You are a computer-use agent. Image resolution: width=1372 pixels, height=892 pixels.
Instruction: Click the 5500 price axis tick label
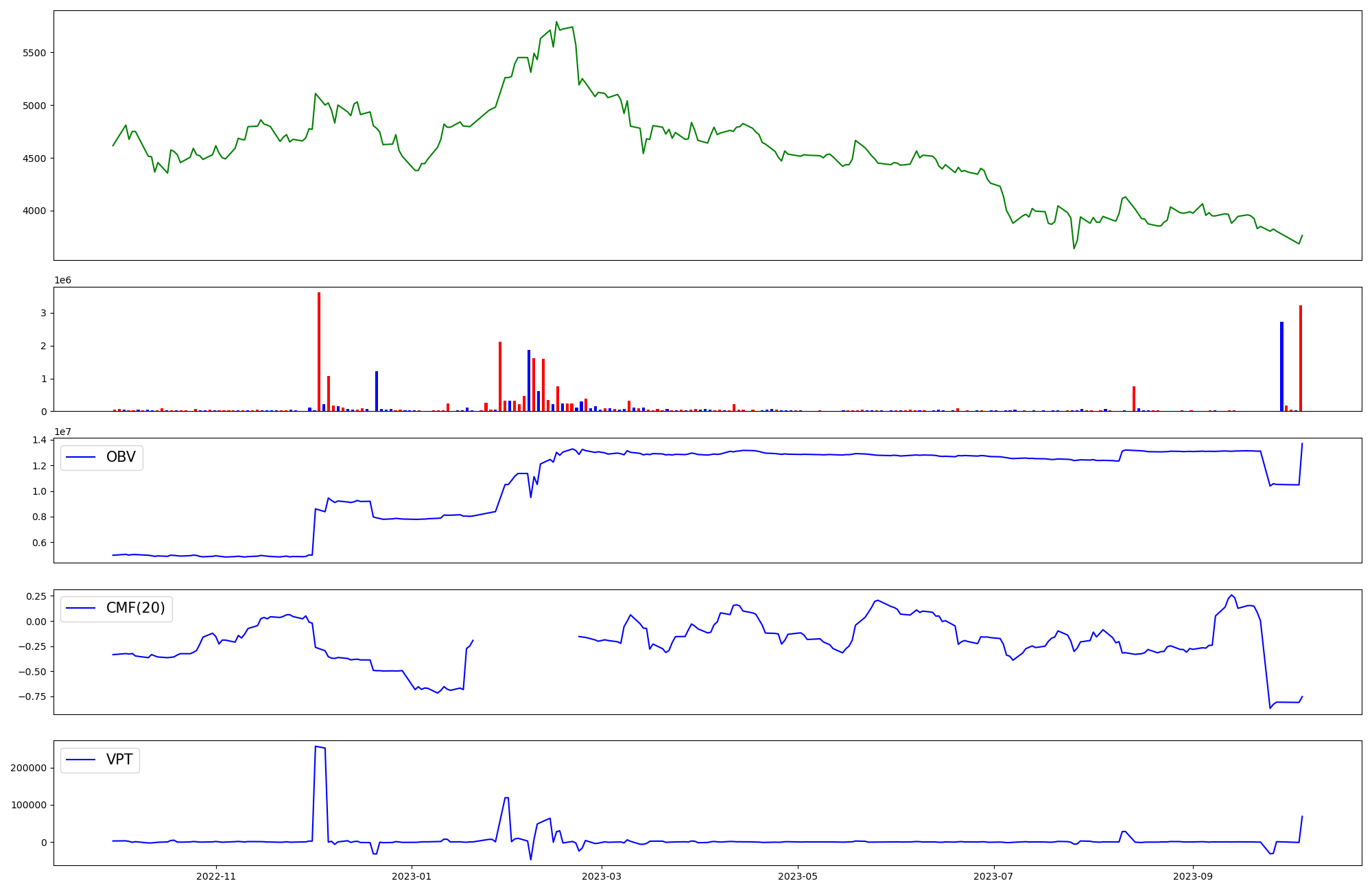[x=35, y=53]
